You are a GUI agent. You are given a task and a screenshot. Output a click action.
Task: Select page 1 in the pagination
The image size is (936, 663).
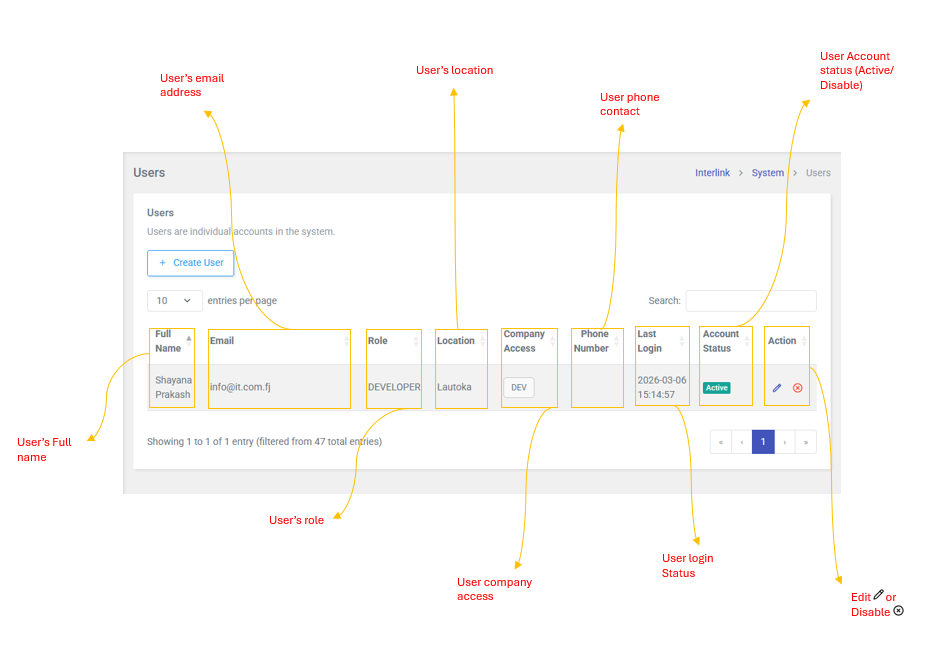(763, 441)
